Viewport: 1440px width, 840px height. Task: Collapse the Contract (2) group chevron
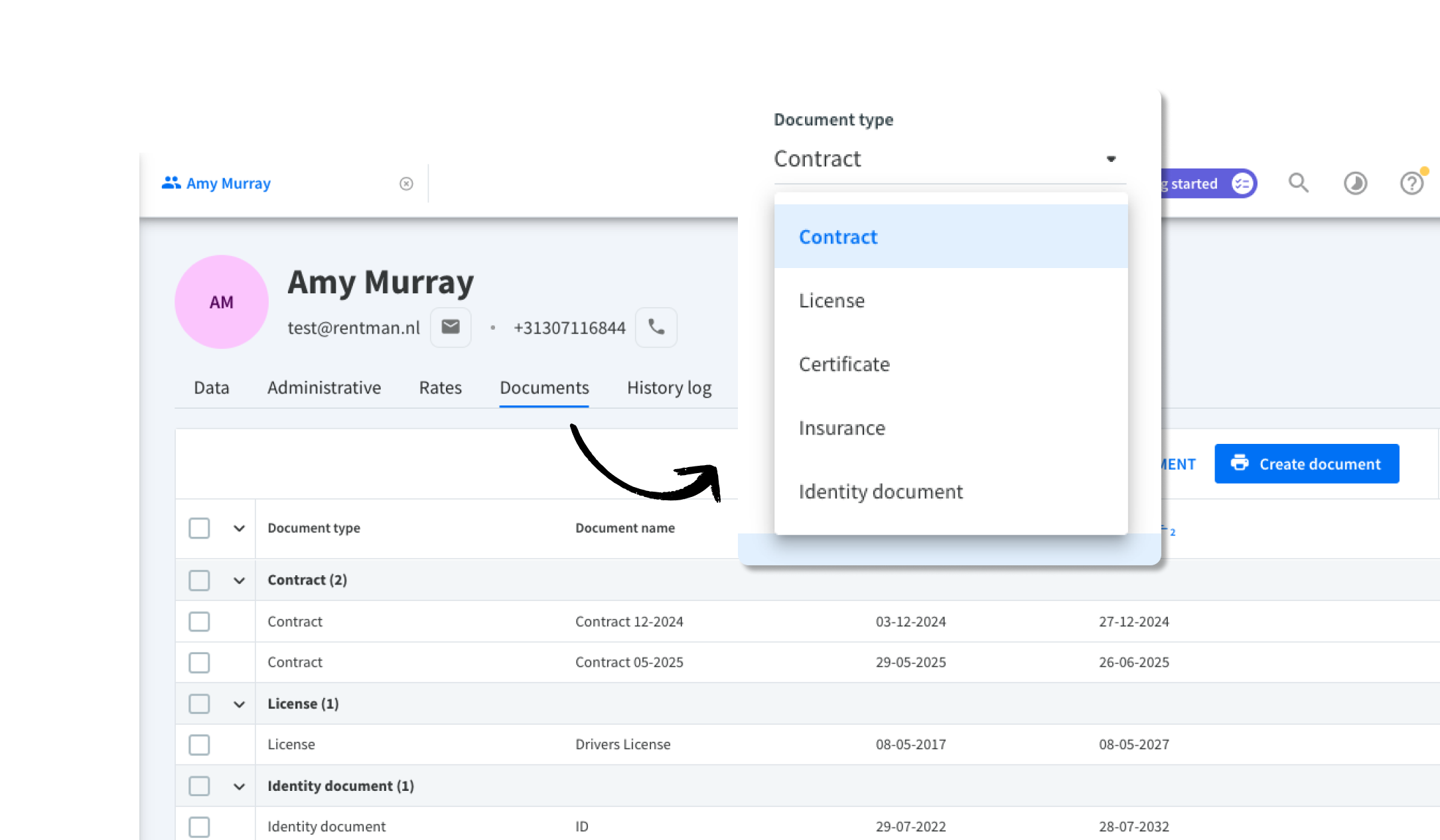coord(240,581)
